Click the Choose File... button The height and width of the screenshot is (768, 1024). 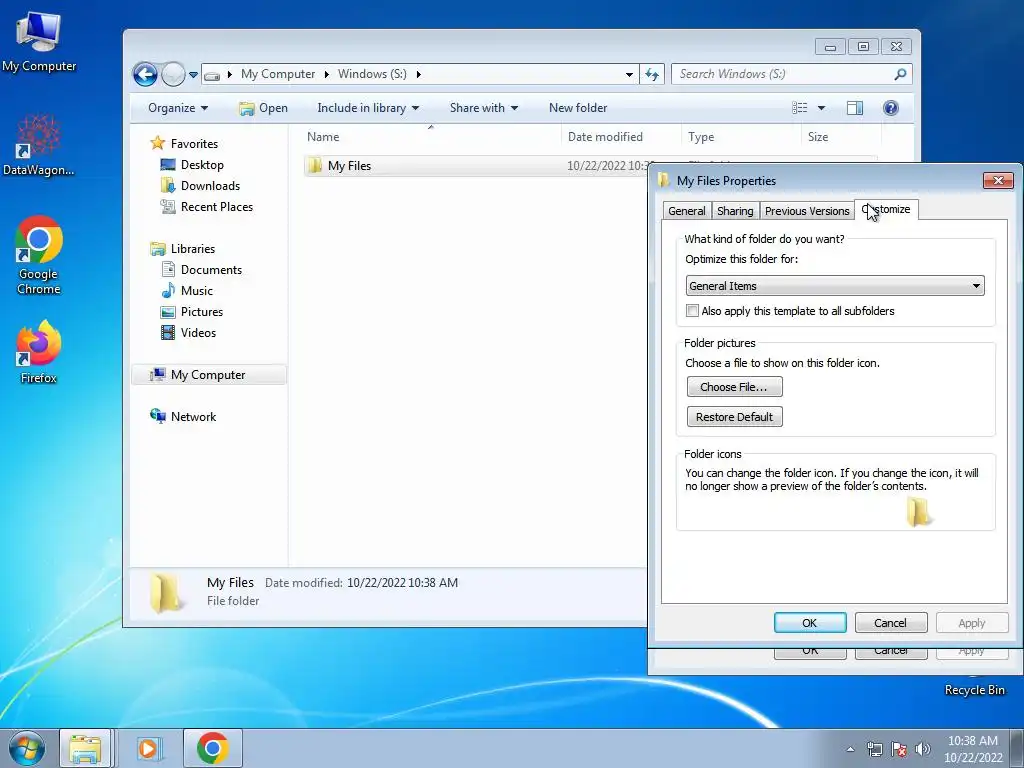[734, 387]
